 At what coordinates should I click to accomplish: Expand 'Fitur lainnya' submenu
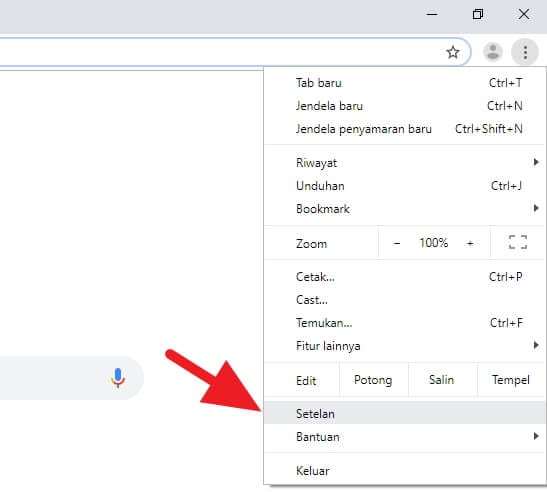405,346
